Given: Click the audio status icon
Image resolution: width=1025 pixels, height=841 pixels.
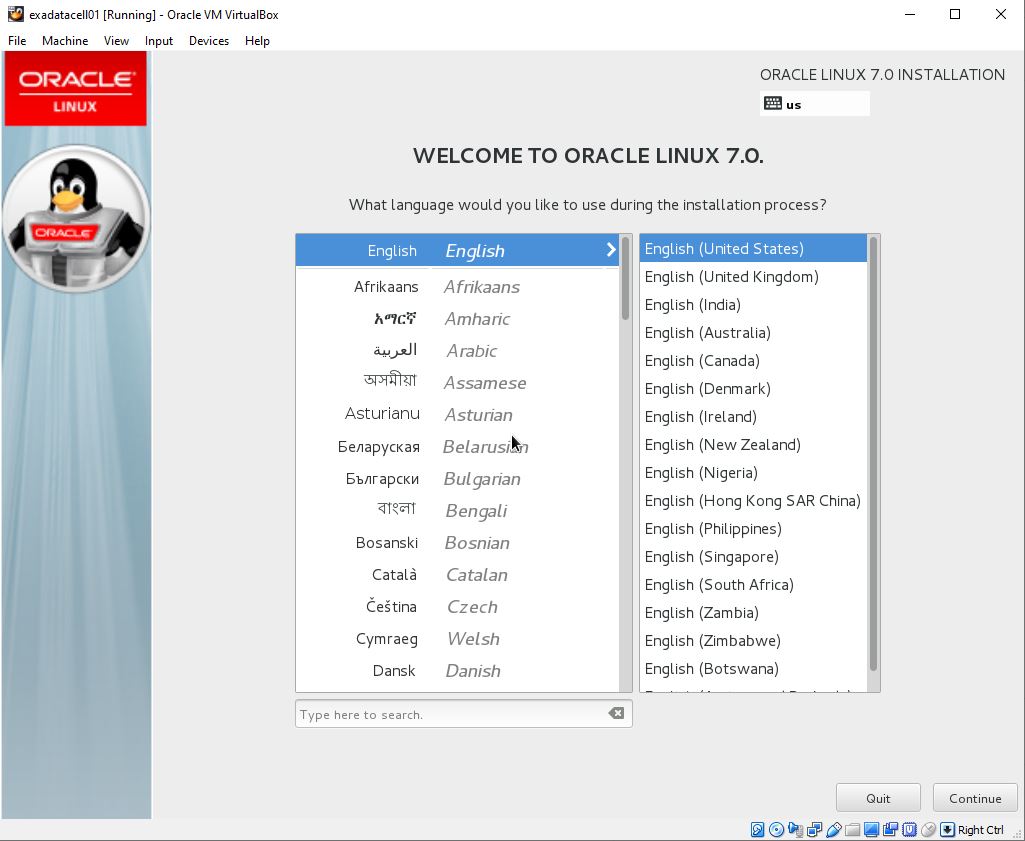Looking at the screenshot, I should pyautogui.click(x=795, y=830).
